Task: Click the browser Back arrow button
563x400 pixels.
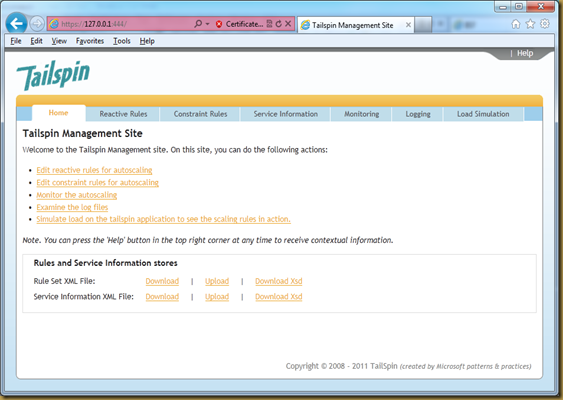Action: [x=17, y=24]
